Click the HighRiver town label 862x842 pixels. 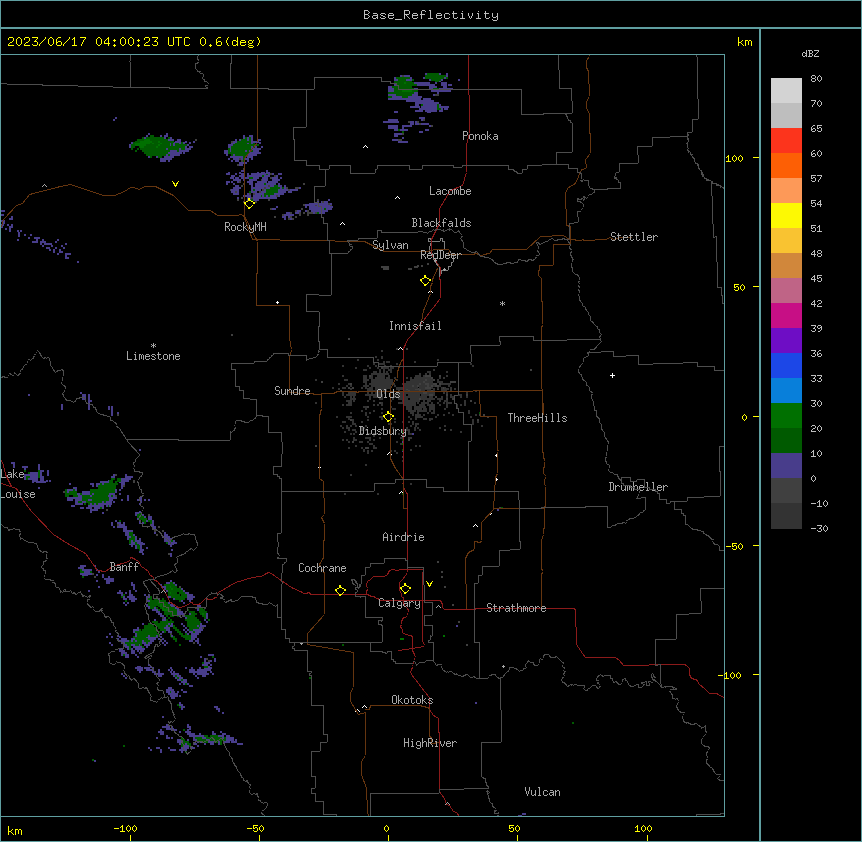[430, 743]
